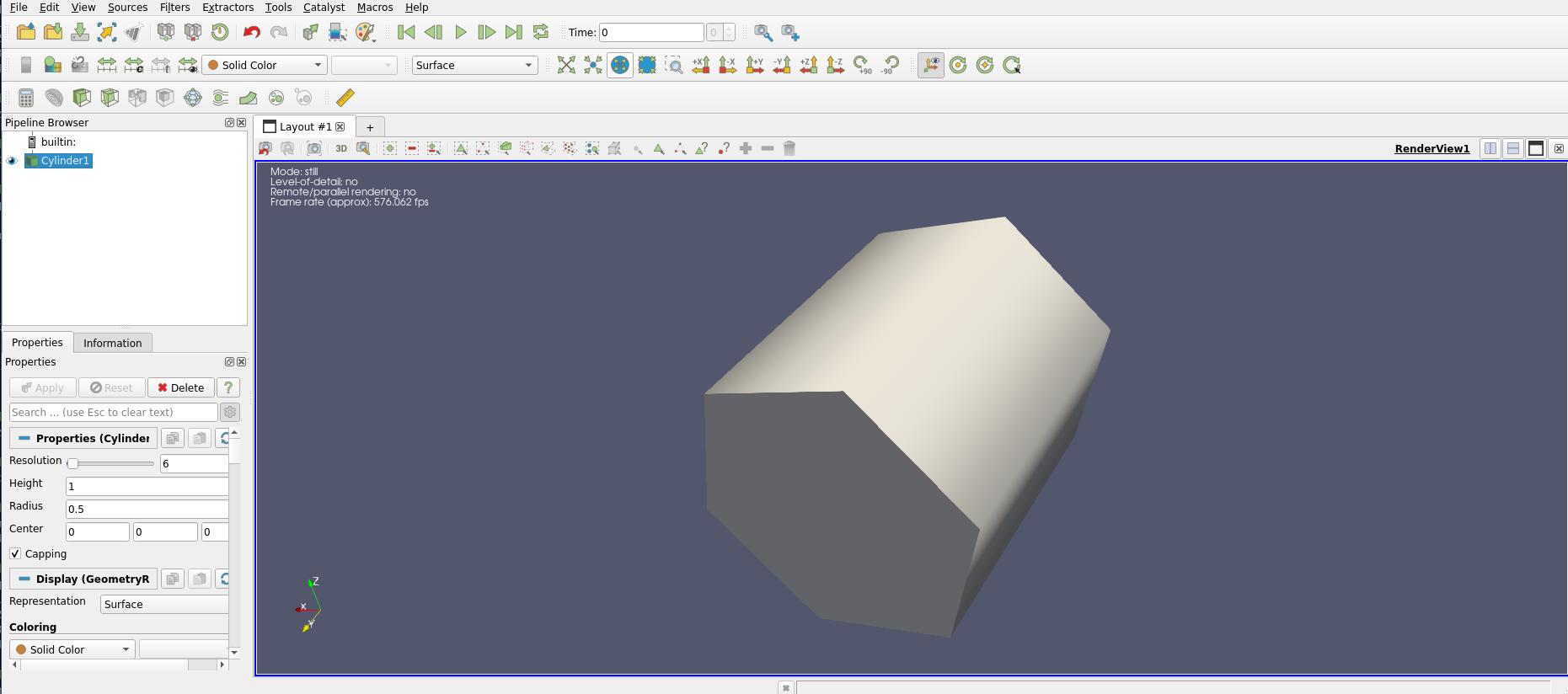Open the Solid Color dropdown in toolbar
1568x694 pixels.
[x=265, y=65]
